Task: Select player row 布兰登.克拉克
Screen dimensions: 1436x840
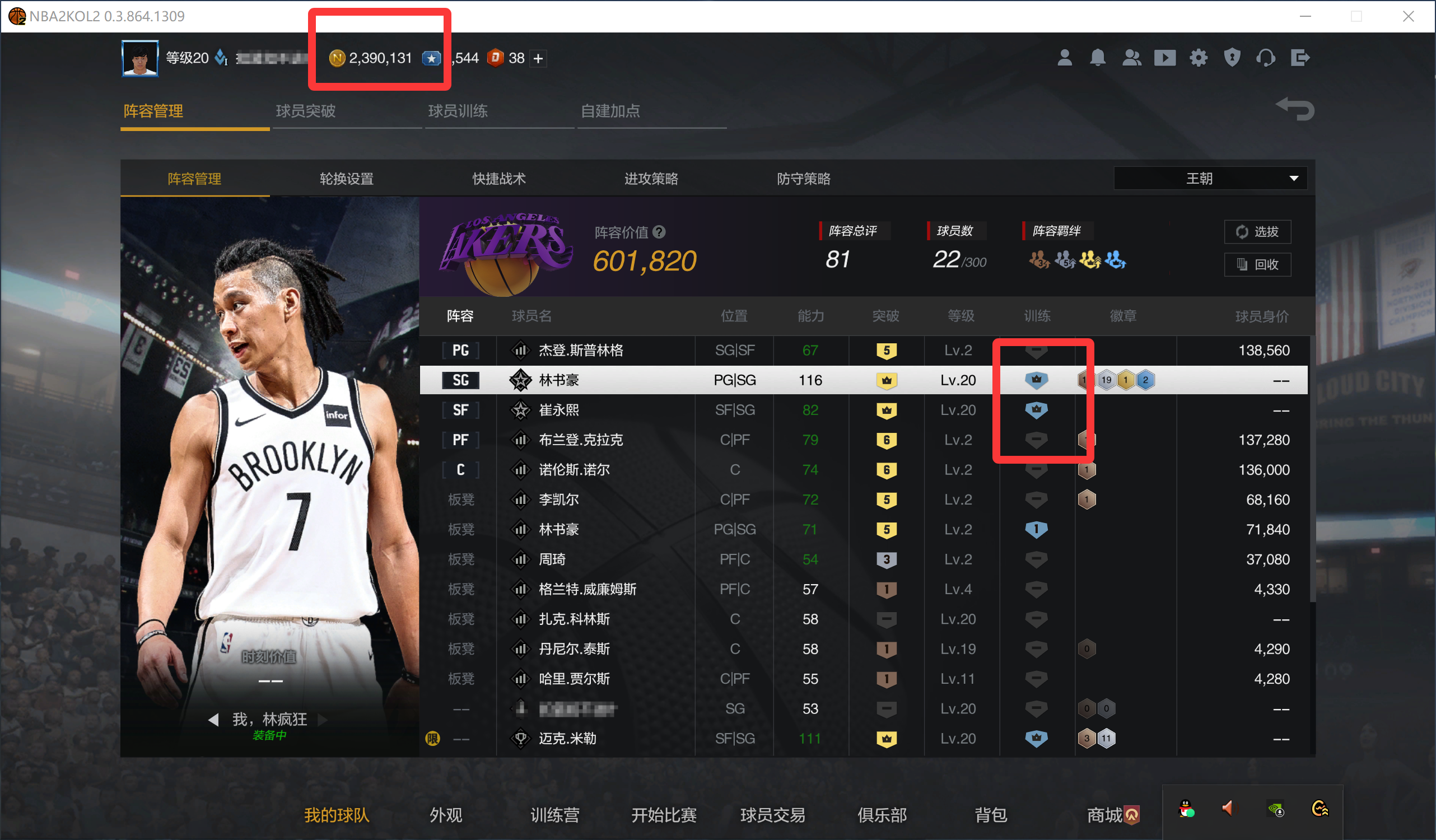Action: click(x=863, y=440)
